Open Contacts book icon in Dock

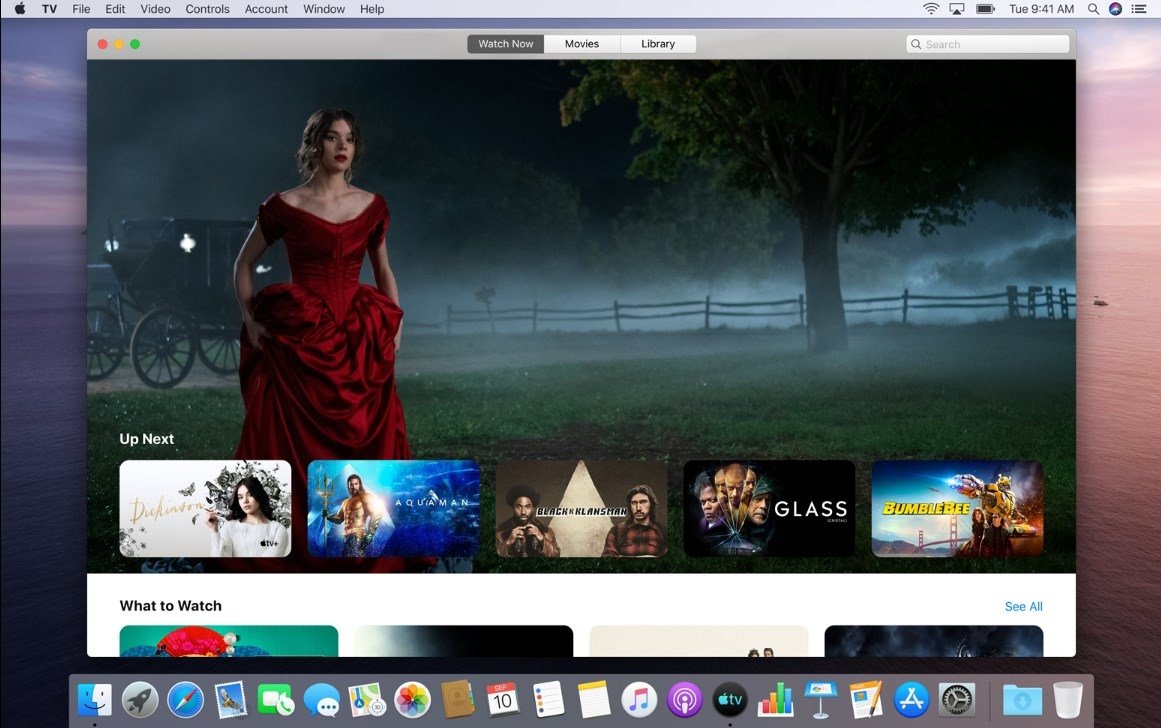click(x=458, y=699)
